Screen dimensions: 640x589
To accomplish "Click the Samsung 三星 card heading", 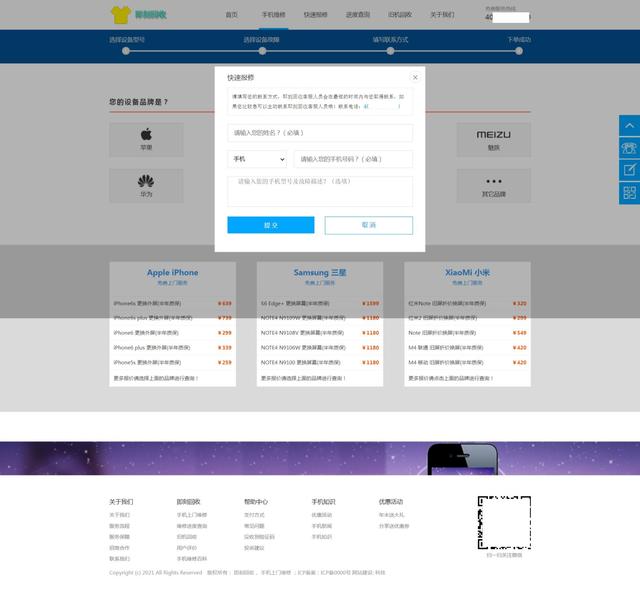I will pyautogui.click(x=320, y=272).
